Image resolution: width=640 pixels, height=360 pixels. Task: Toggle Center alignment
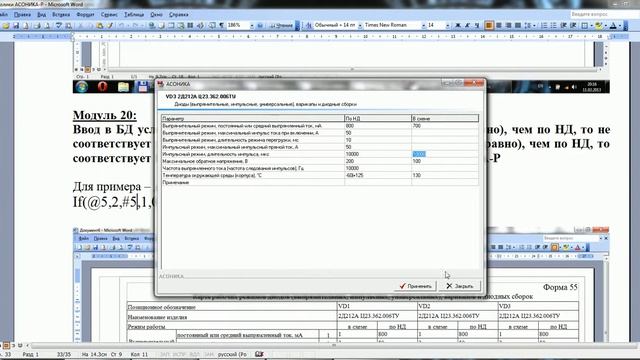[x=498, y=26]
